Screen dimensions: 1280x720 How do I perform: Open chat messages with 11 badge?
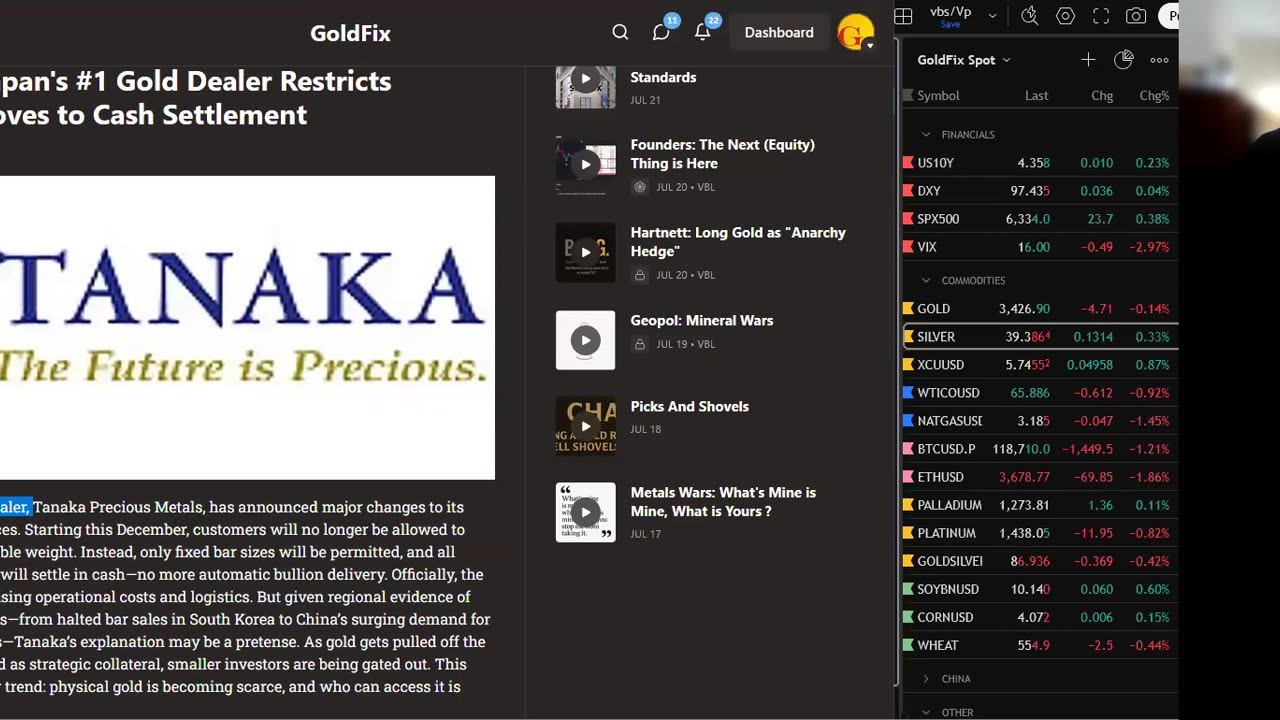661,33
